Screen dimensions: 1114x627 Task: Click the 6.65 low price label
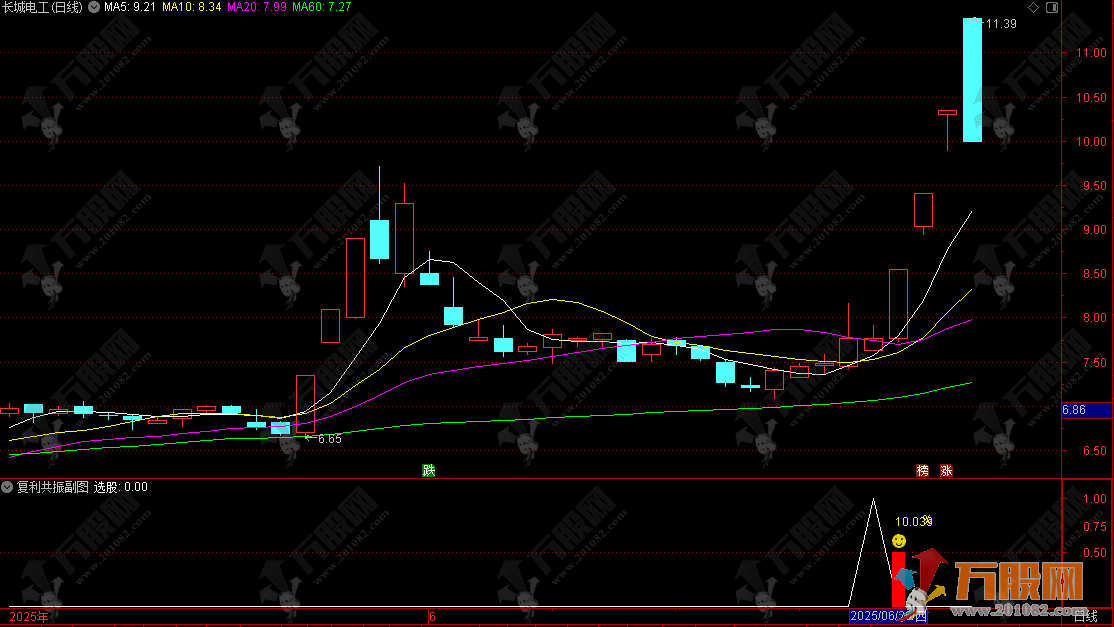coord(329,439)
